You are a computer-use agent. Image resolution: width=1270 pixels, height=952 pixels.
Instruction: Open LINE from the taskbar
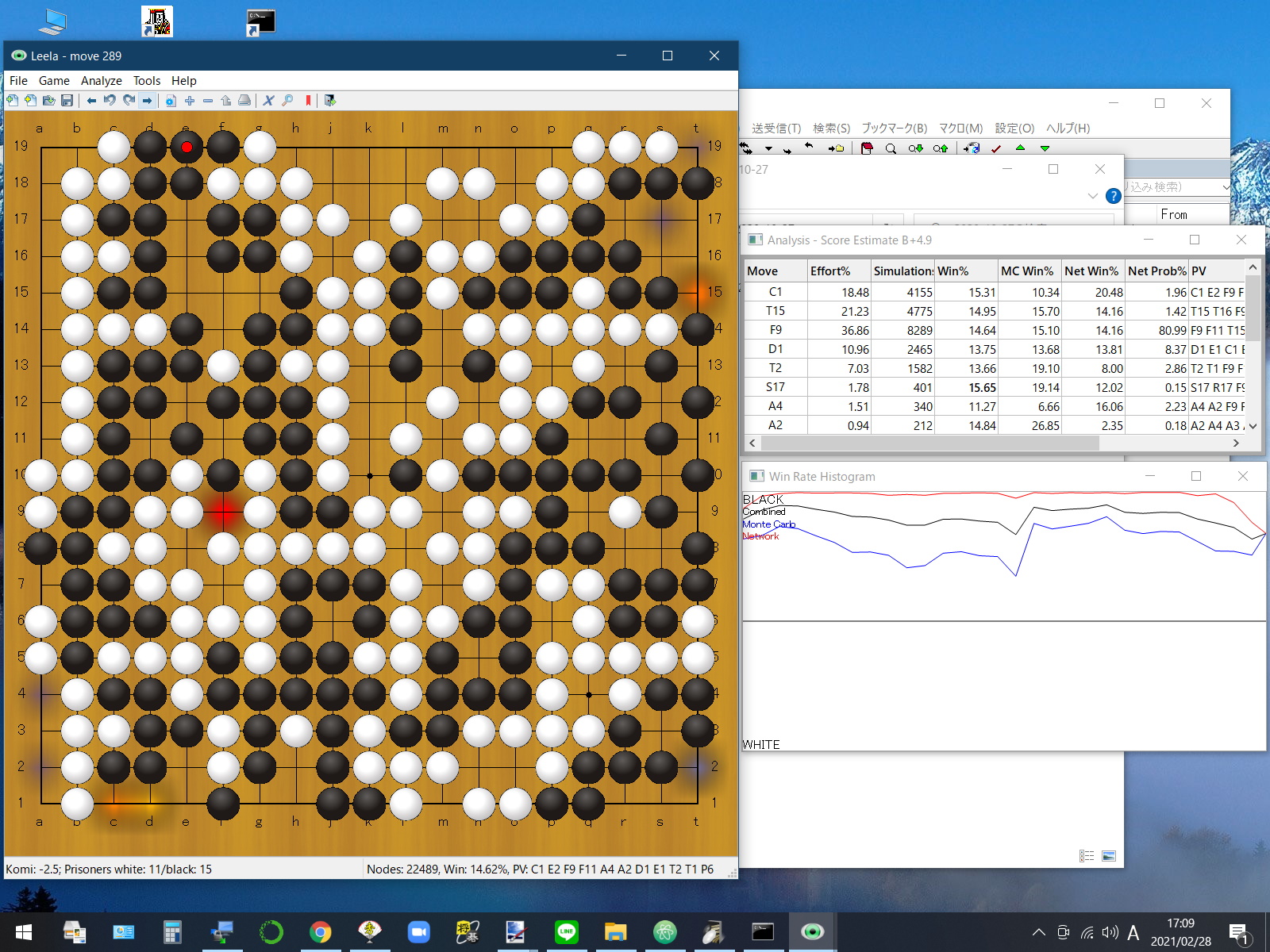pyautogui.click(x=566, y=932)
